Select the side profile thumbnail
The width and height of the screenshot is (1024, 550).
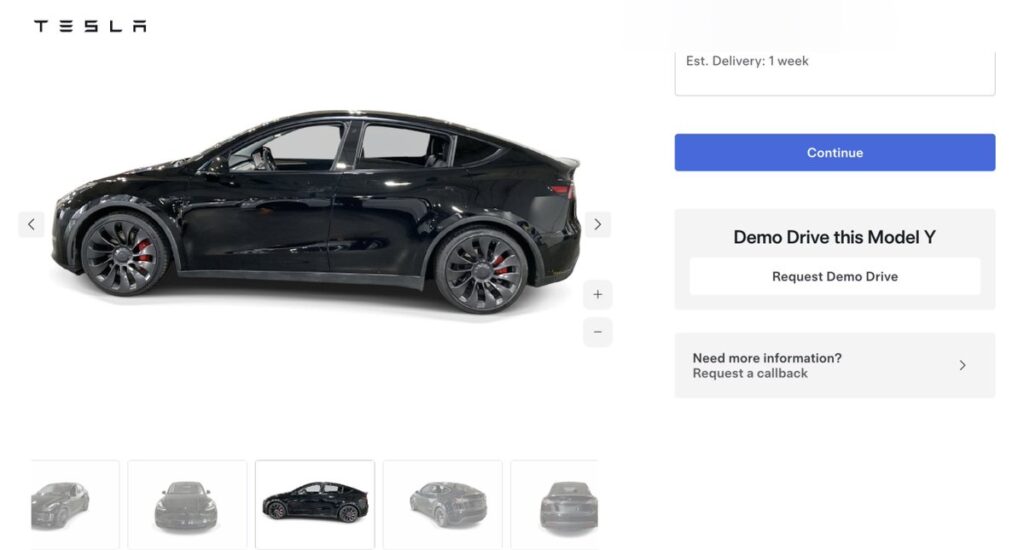tap(315, 504)
